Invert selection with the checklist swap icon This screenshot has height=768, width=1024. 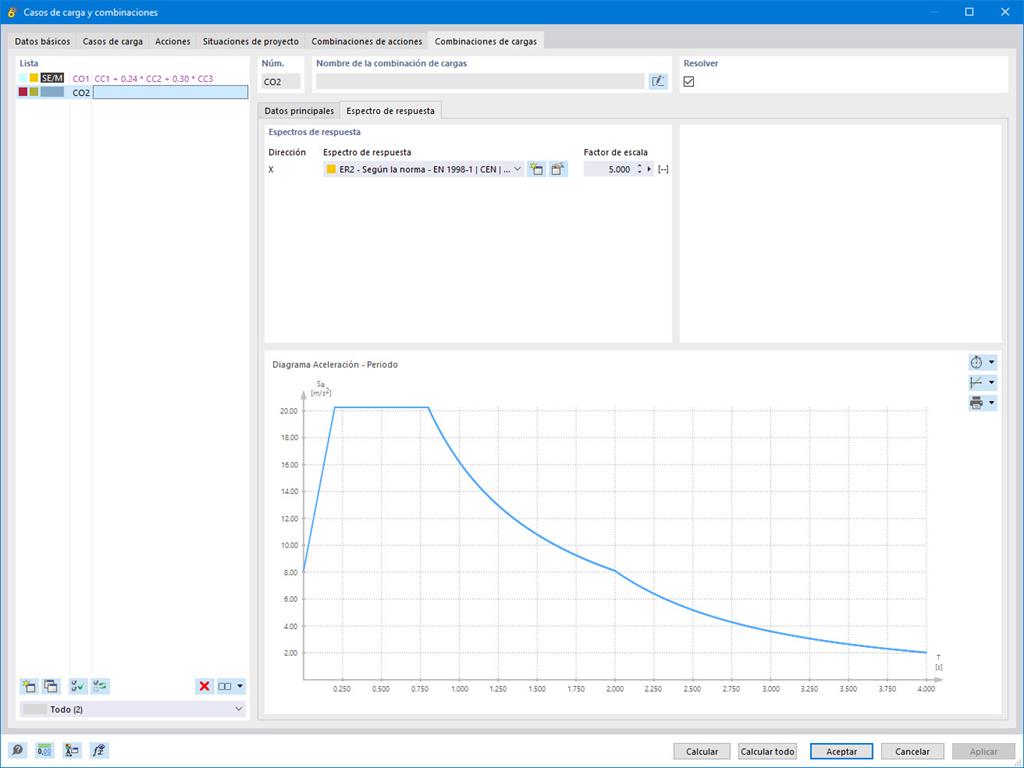tap(101, 686)
